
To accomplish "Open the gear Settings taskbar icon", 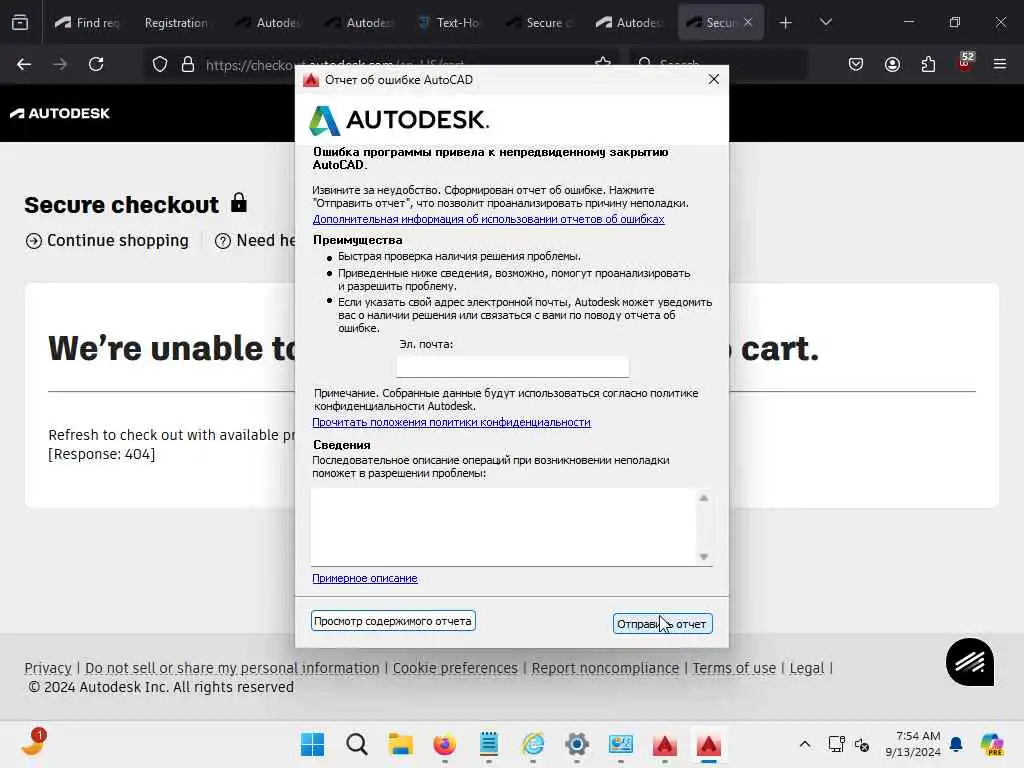I will [577, 744].
